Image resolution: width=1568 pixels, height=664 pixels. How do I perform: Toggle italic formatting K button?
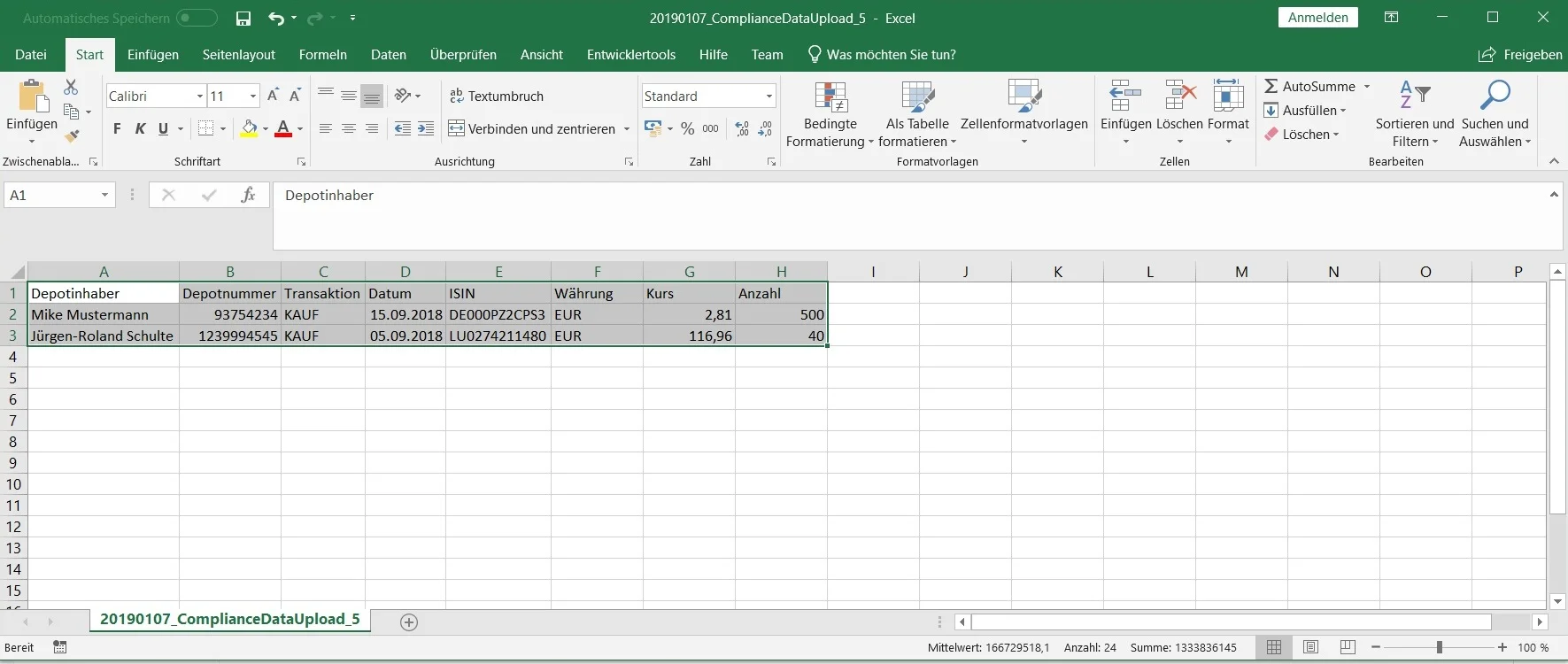140,129
